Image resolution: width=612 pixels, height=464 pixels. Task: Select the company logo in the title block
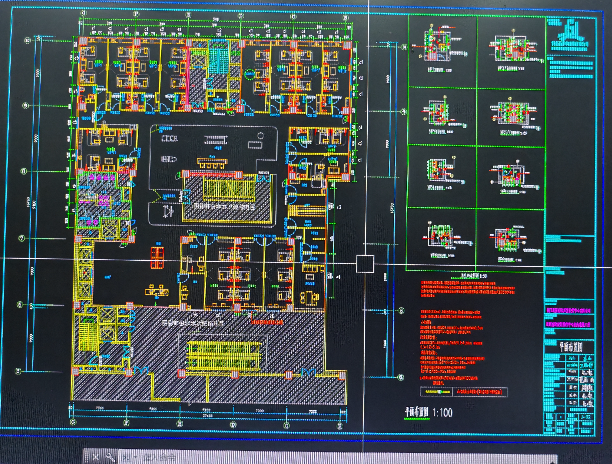(x=568, y=38)
